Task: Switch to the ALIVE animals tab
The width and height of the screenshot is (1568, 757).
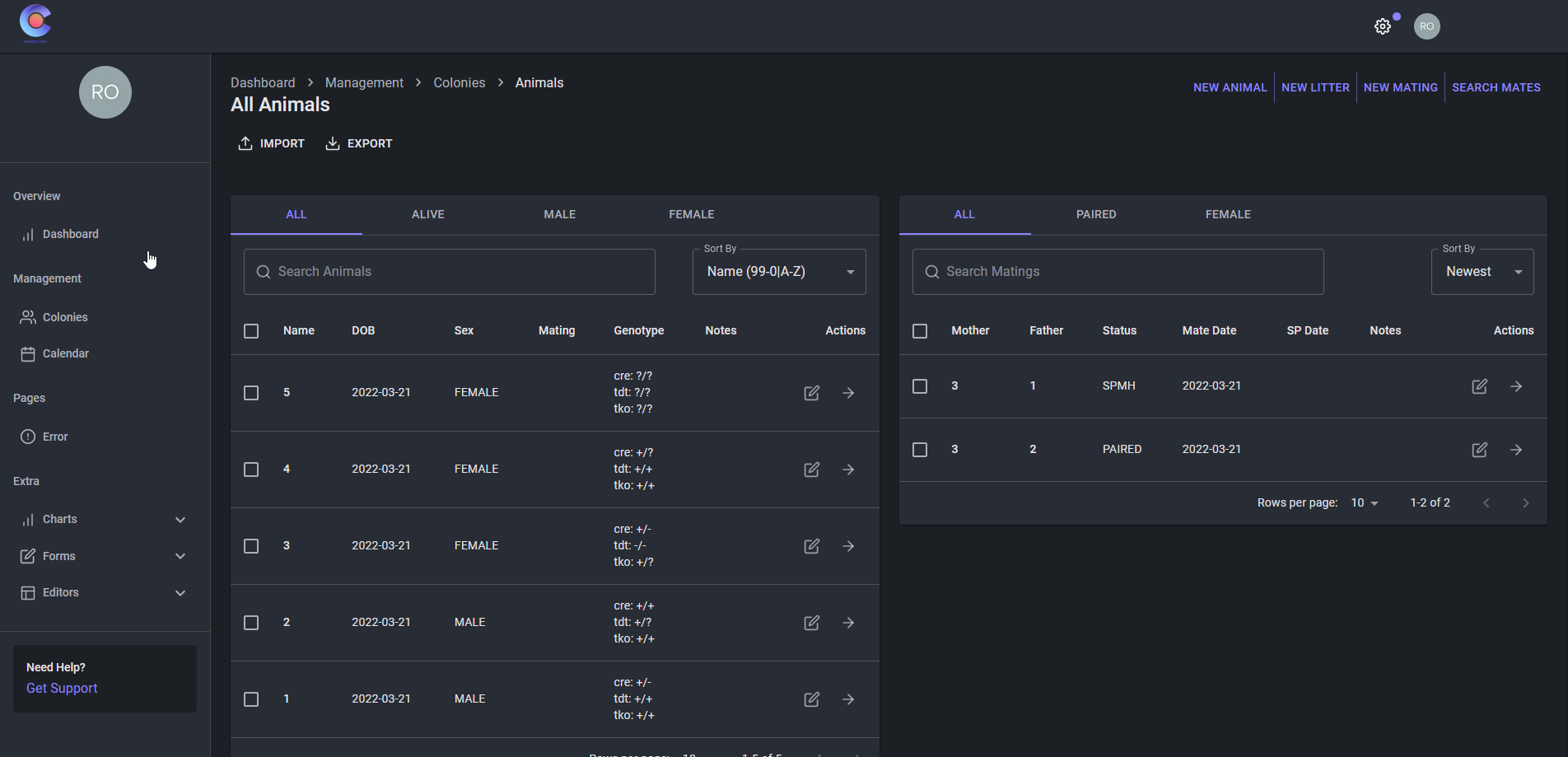Action: coord(427,214)
